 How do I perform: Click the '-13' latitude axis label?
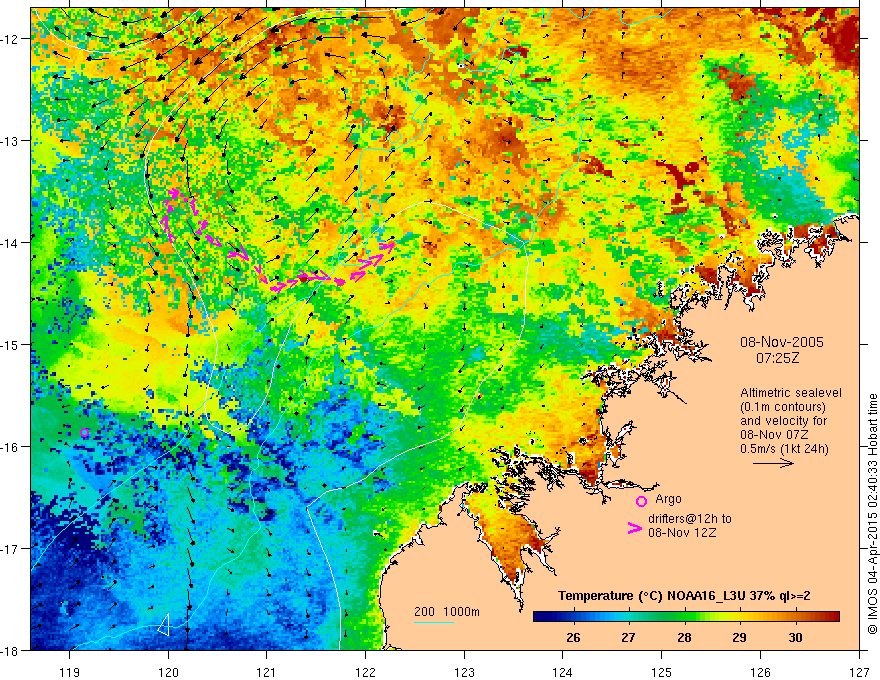pyautogui.click(x=10, y=141)
